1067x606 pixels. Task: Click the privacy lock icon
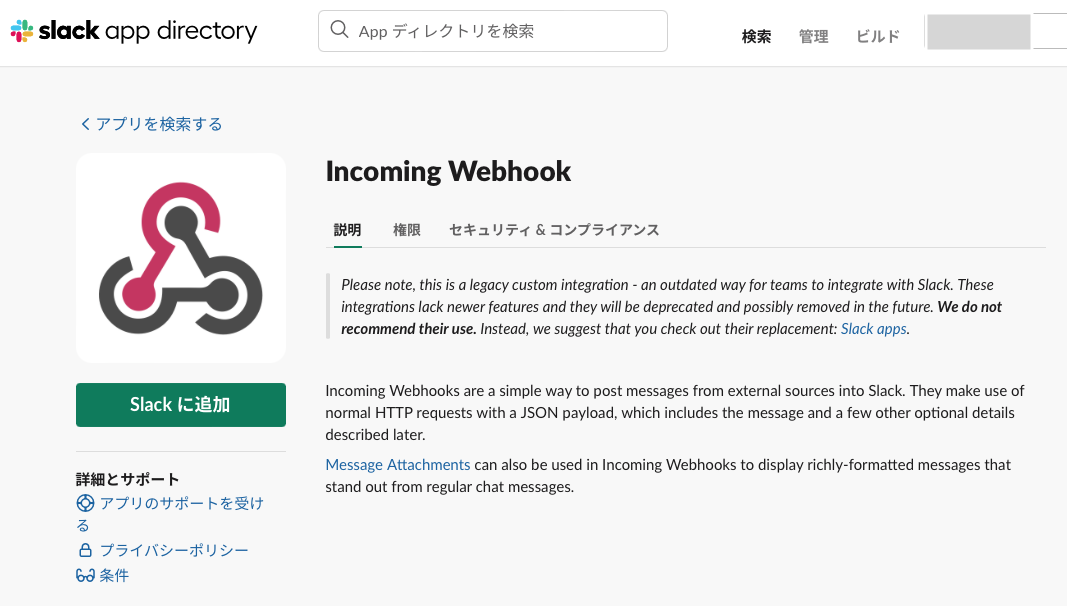click(x=85, y=550)
